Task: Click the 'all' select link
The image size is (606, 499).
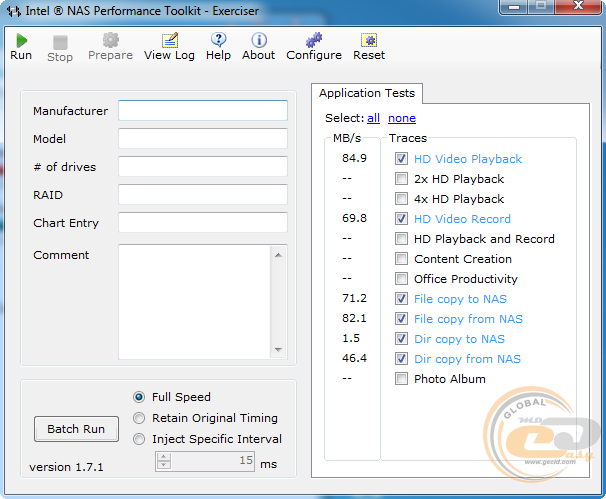Action: [373, 118]
